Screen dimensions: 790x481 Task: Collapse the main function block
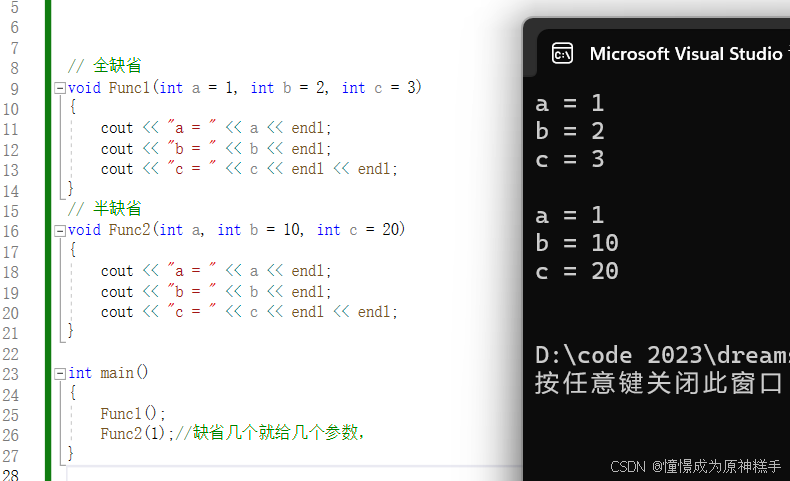click(x=60, y=374)
